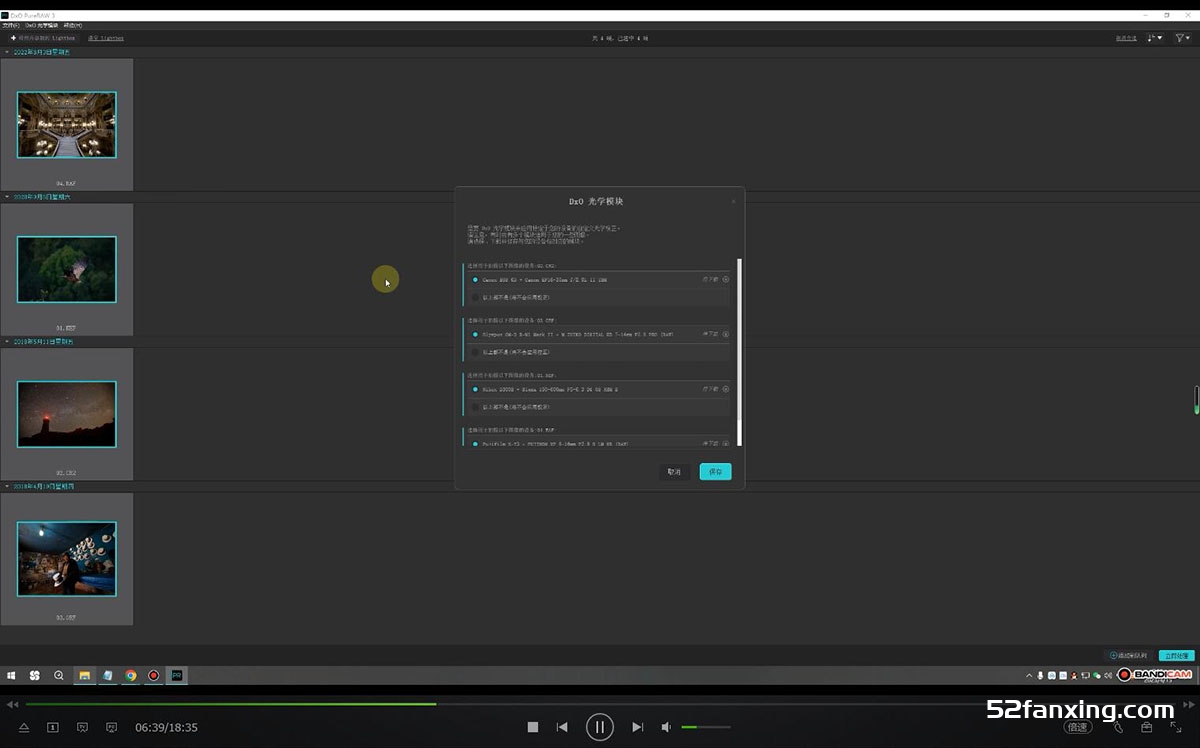Open File Explorer from the taskbar
Image resolution: width=1200 pixels, height=748 pixels.
[x=85, y=675]
